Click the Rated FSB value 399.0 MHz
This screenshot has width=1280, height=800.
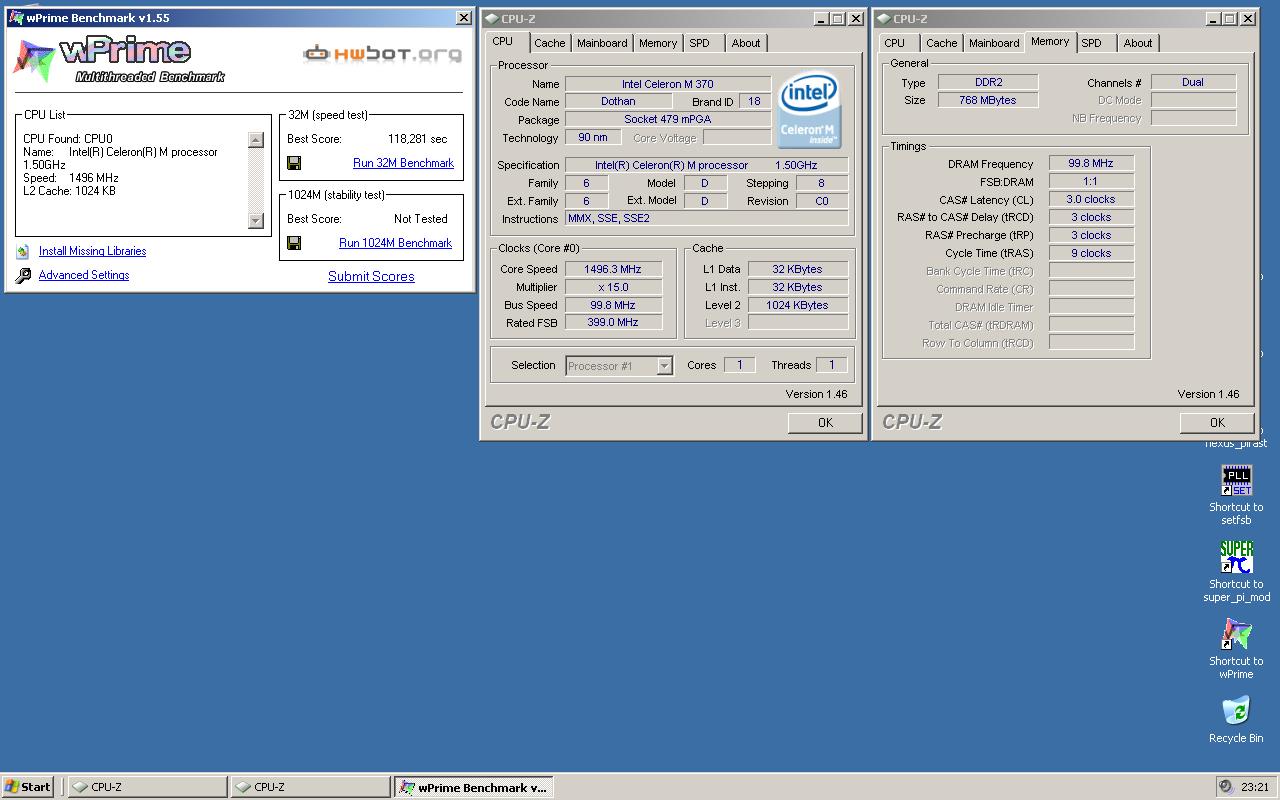point(613,323)
